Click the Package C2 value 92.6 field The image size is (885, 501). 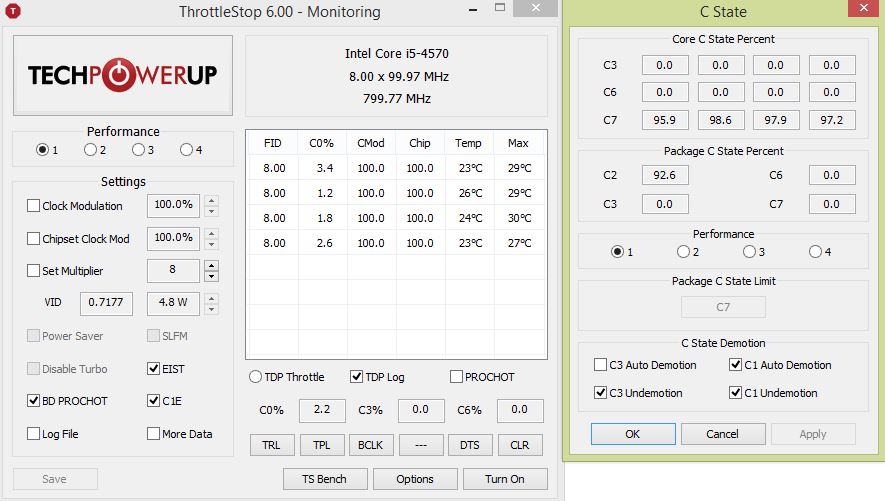(x=665, y=175)
